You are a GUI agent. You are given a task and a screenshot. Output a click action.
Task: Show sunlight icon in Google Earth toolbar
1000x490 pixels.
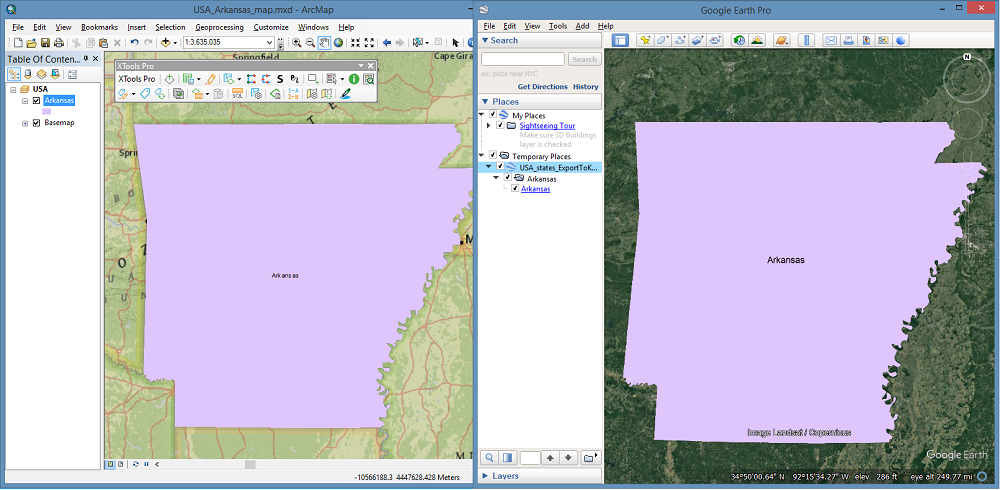click(757, 40)
